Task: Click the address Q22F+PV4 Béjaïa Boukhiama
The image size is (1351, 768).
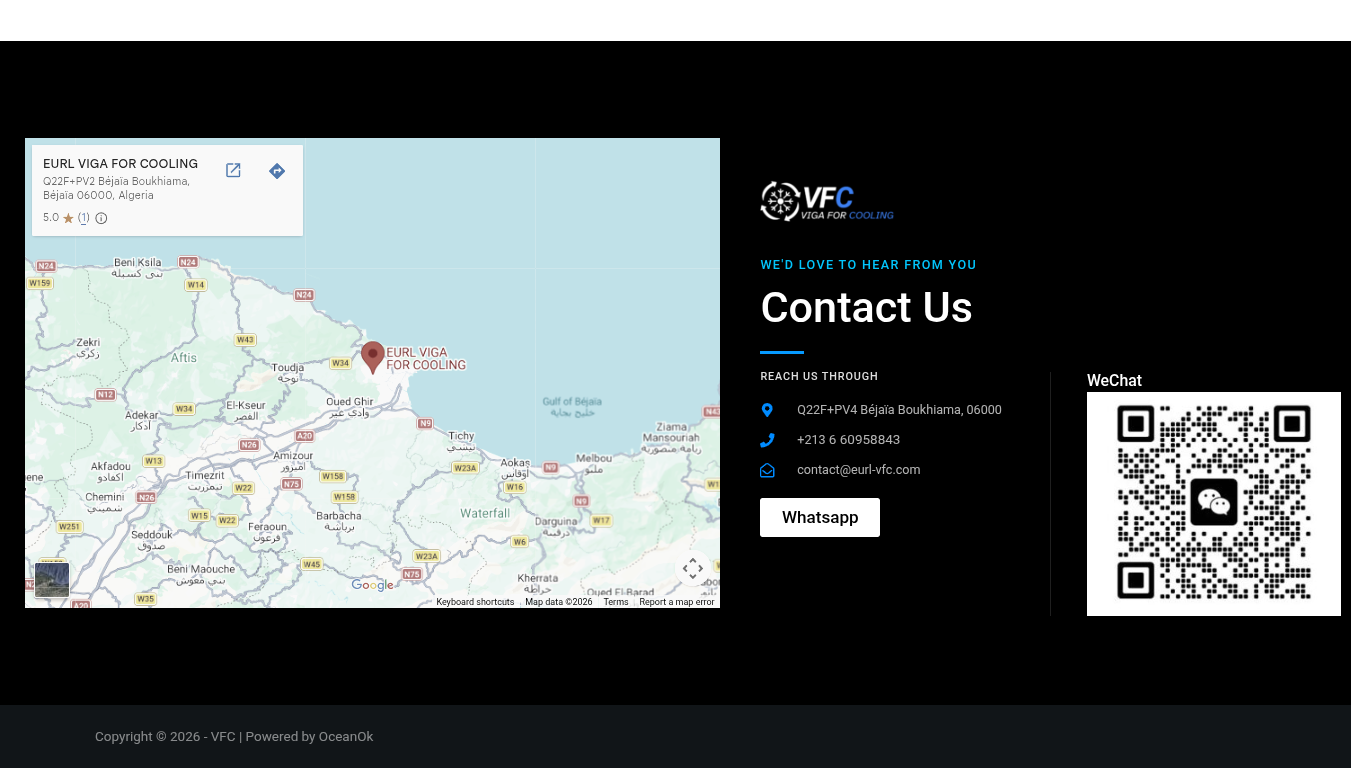Action: point(899,410)
